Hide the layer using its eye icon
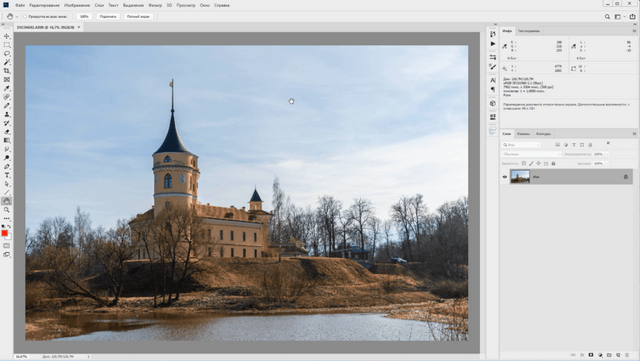640x361 pixels. (505, 177)
